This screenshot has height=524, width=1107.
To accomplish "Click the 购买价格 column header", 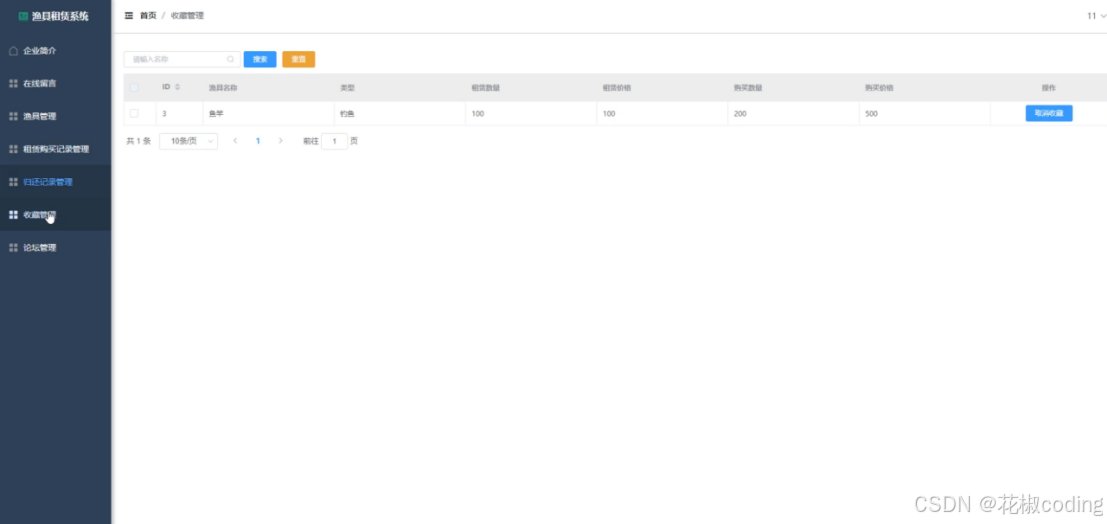I will pos(879,88).
